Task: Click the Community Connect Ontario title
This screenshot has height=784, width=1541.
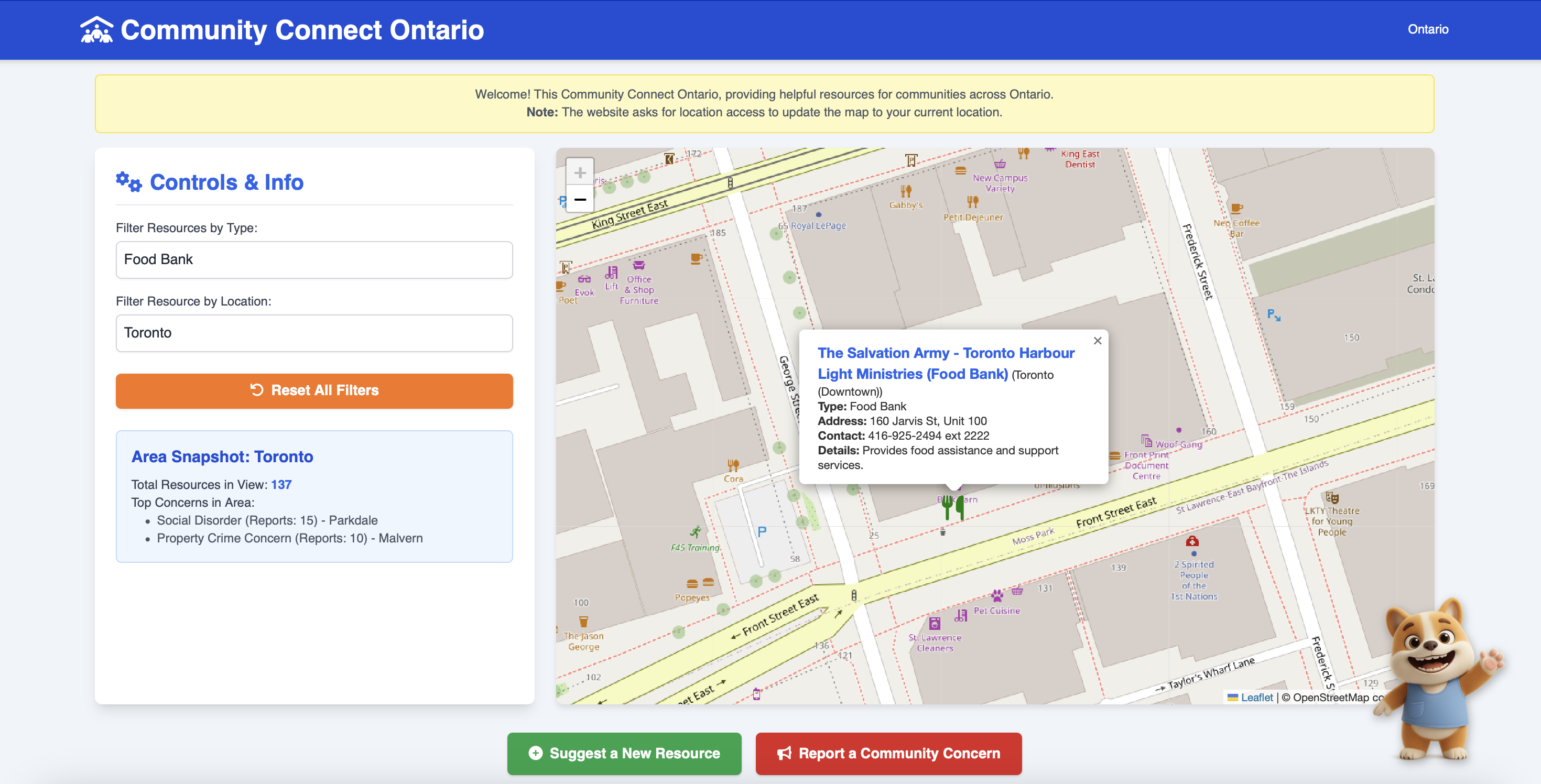Action: point(302,30)
